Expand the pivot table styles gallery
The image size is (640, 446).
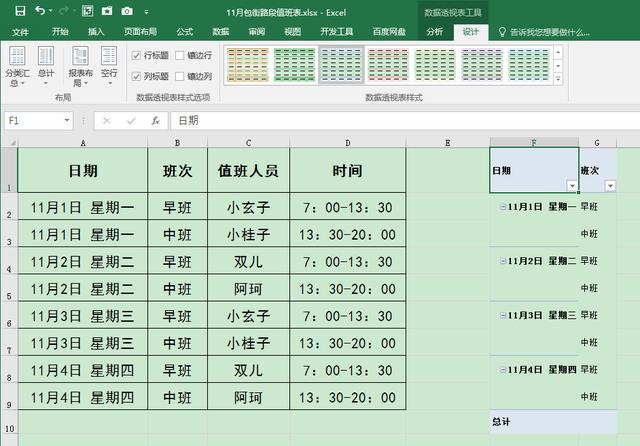(558, 79)
